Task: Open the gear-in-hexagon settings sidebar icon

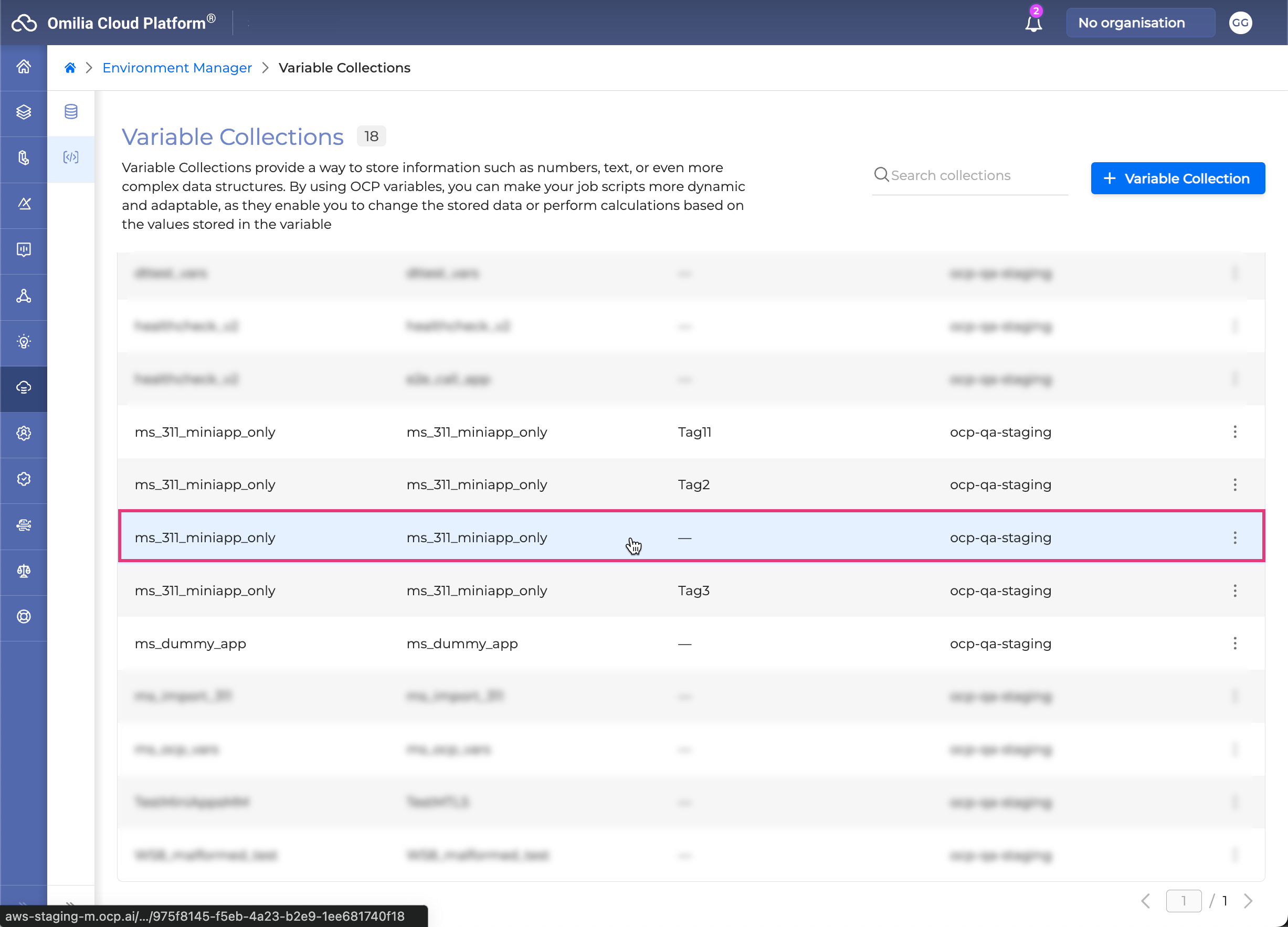Action: click(23, 434)
